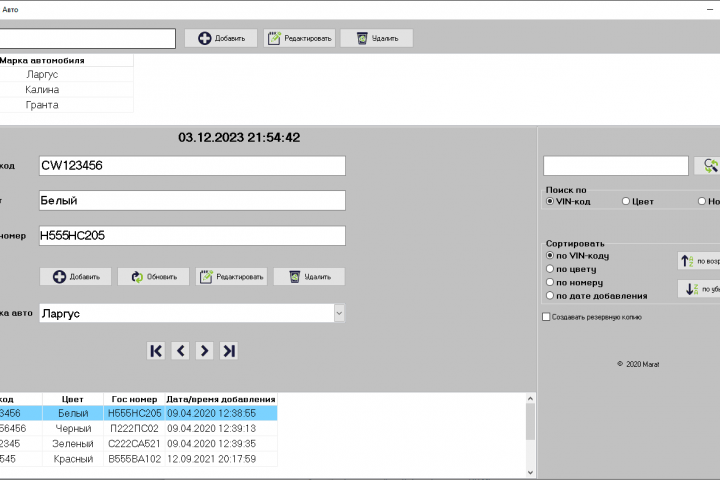Click the search magnifier icon button

tap(709, 166)
